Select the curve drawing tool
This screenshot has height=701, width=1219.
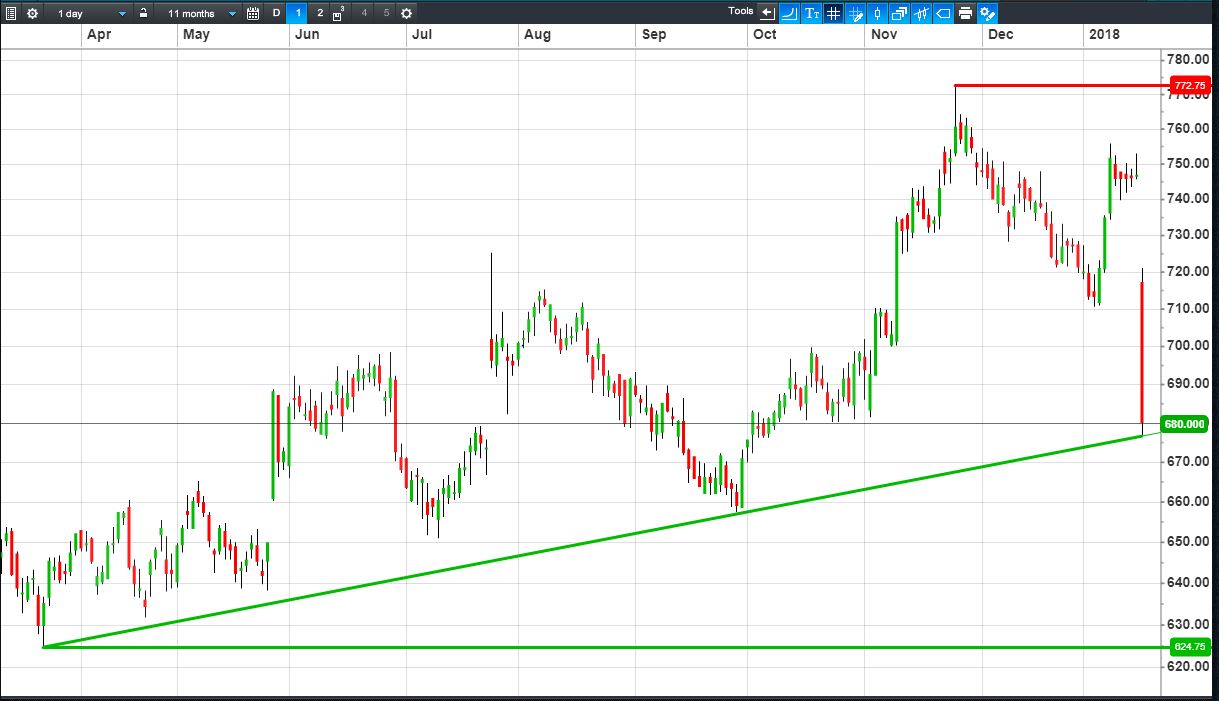click(x=789, y=13)
